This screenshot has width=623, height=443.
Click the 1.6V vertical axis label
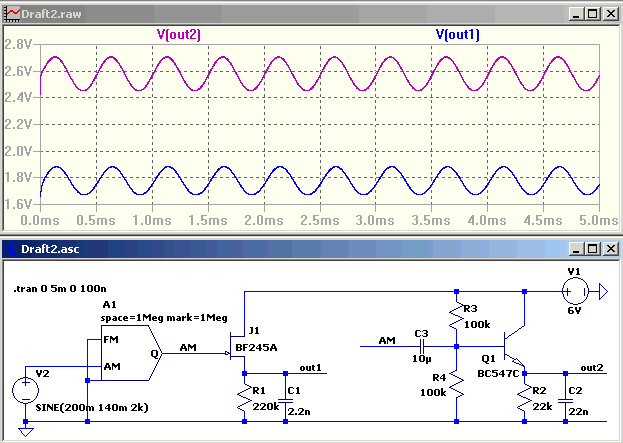point(18,204)
